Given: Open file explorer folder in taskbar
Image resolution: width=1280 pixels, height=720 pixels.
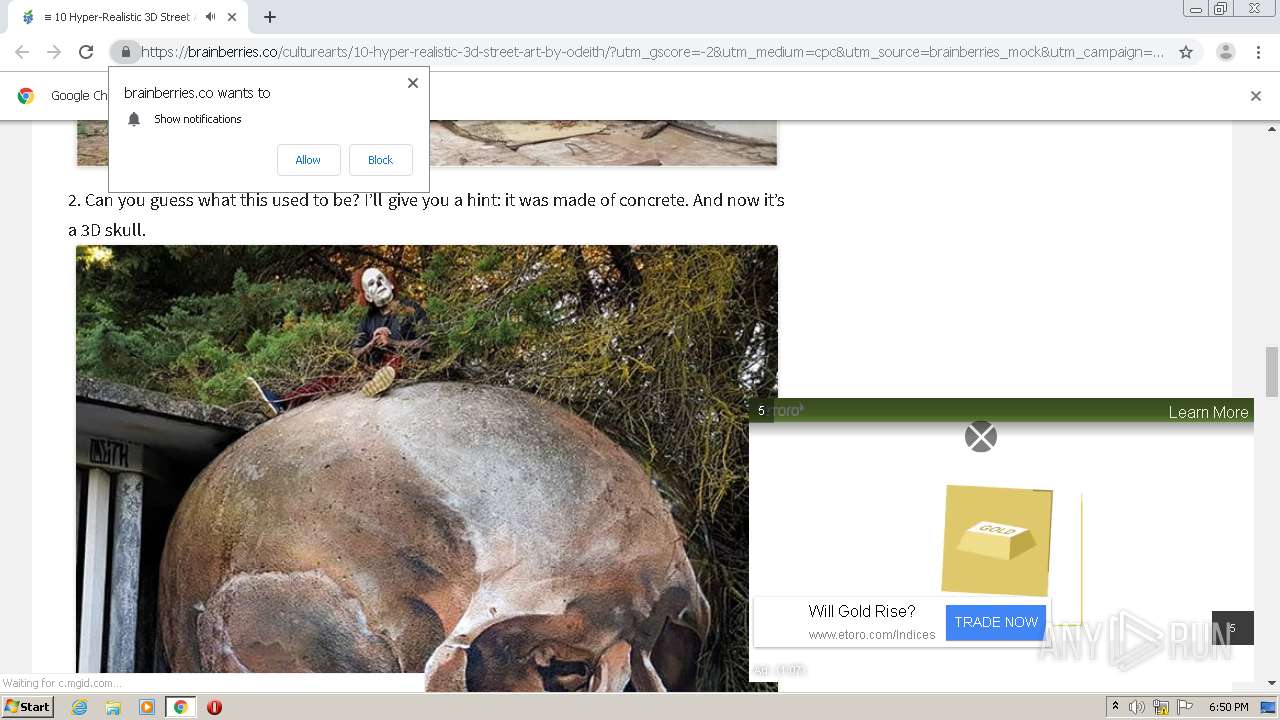Looking at the screenshot, I should [113, 707].
